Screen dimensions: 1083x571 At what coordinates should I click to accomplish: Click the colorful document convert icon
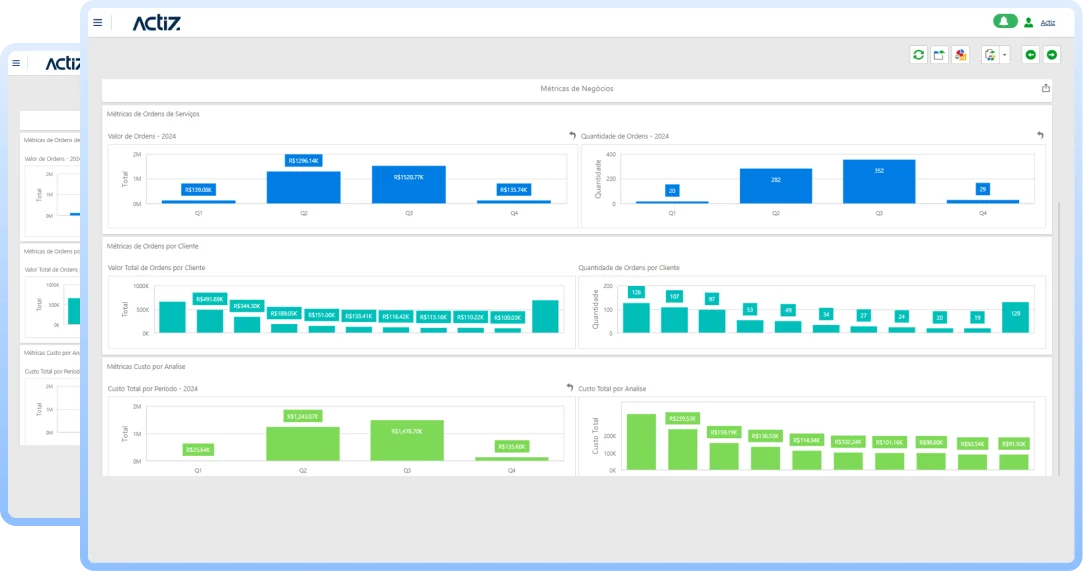pyautogui.click(x=990, y=55)
